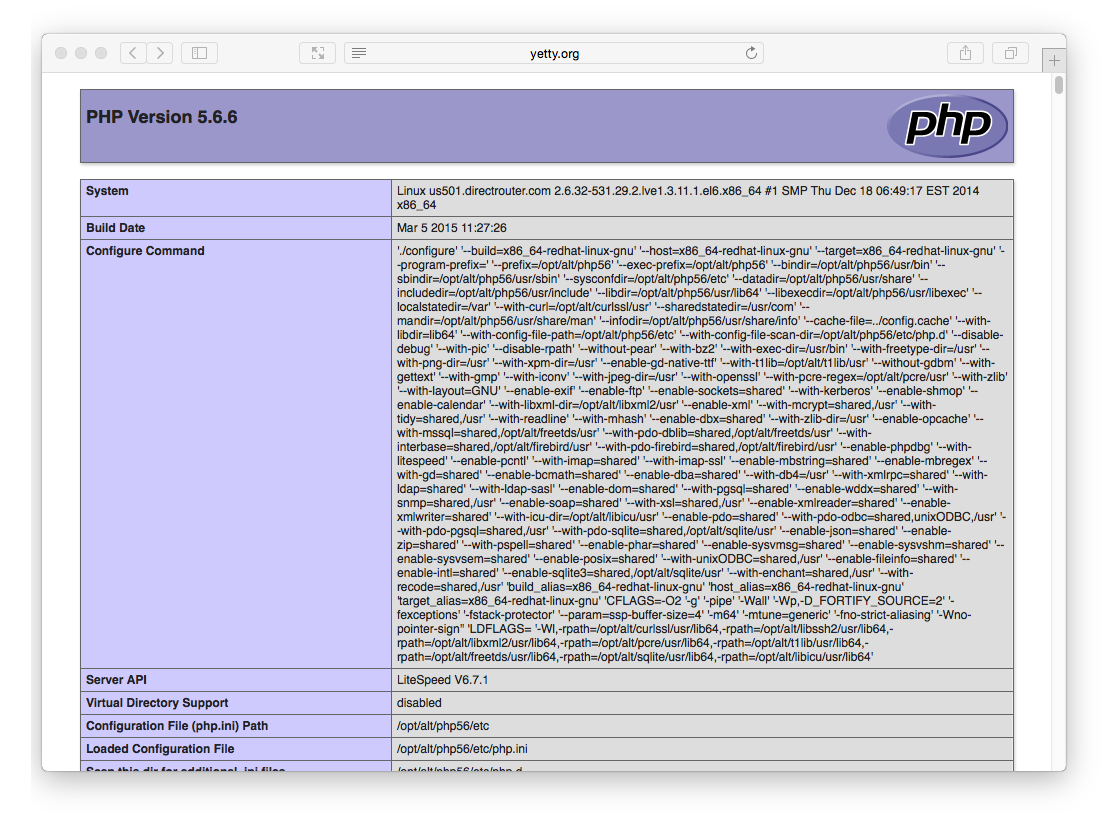Reload the yetty.org page
1108x821 pixels.
point(752,53)
